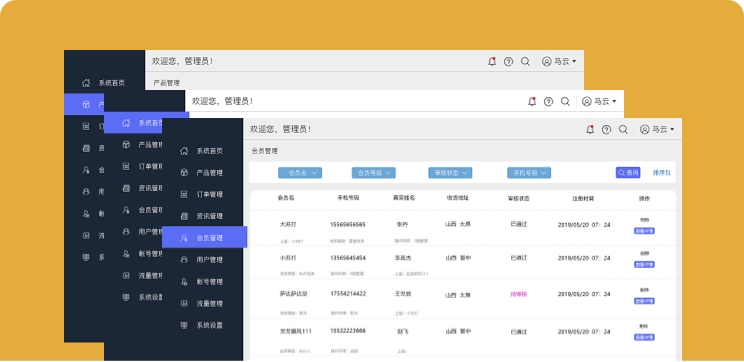Open 订单管理 in front window sidebar

click(x=210, y=195)
